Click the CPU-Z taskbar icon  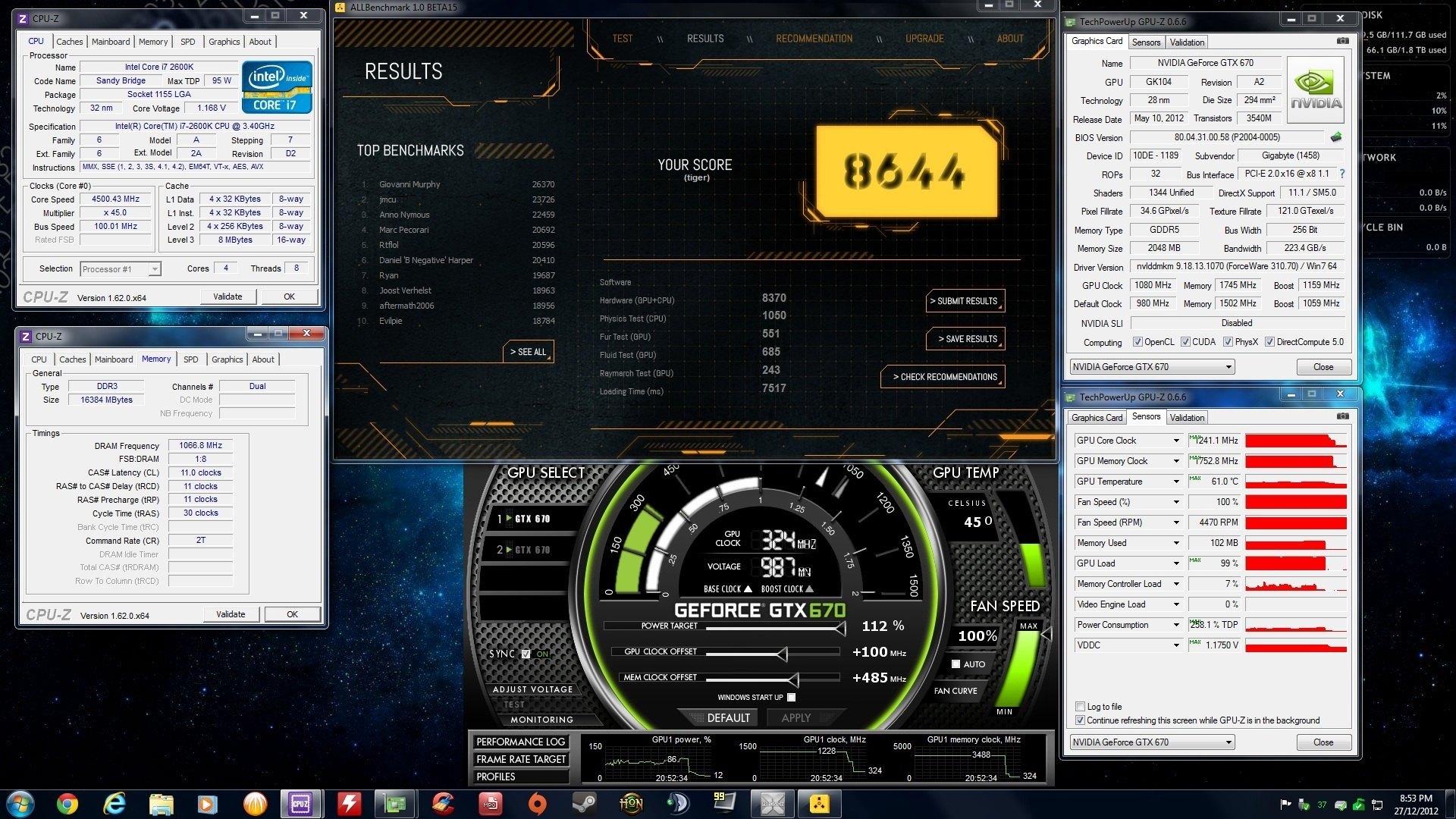301,804
